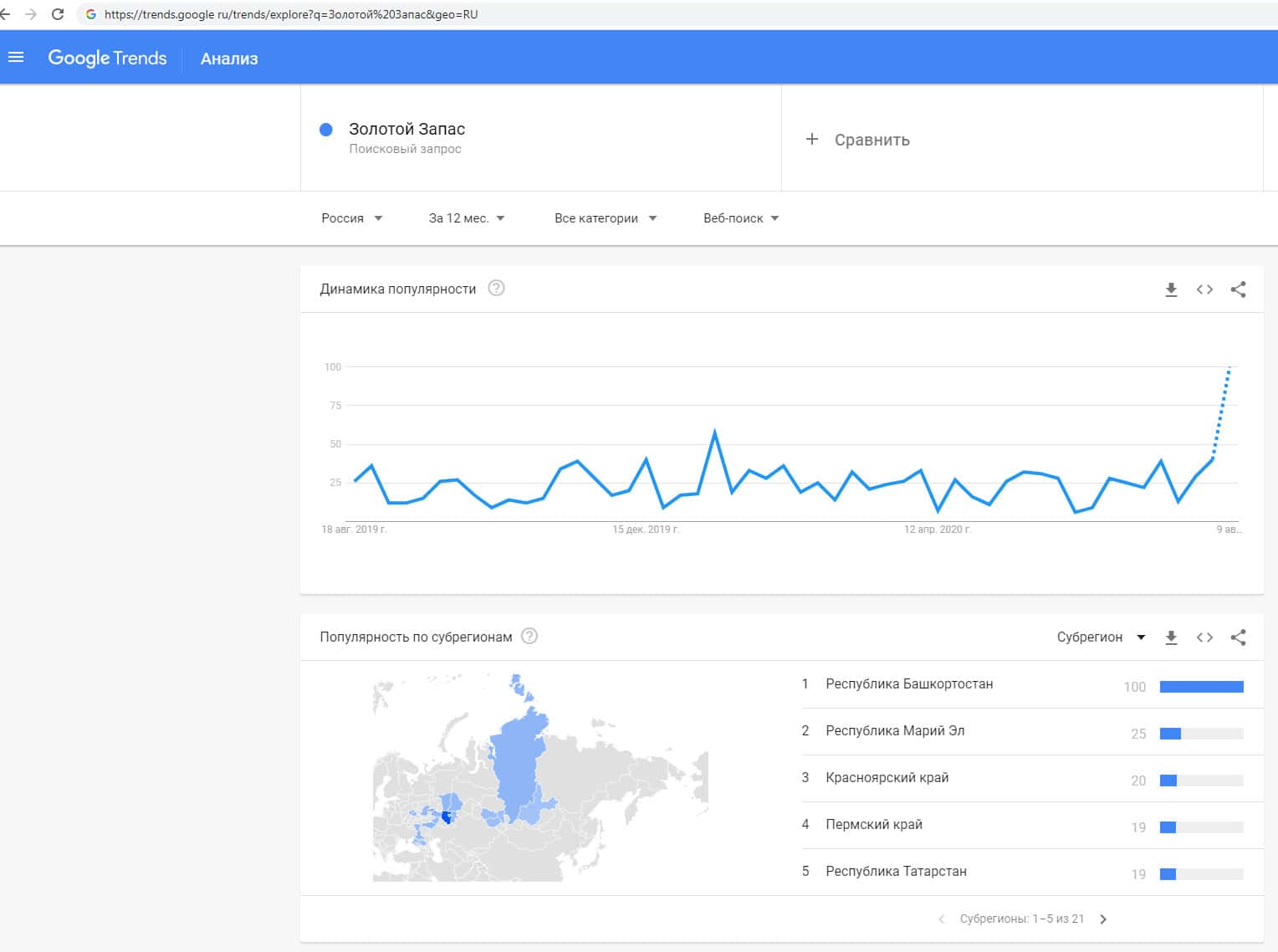Image resolution: width=1278 pixels, height=952 pixels.
Task: Share the popularity dynamics chart
Action: pyautogui.click(x=1238, y=289)
